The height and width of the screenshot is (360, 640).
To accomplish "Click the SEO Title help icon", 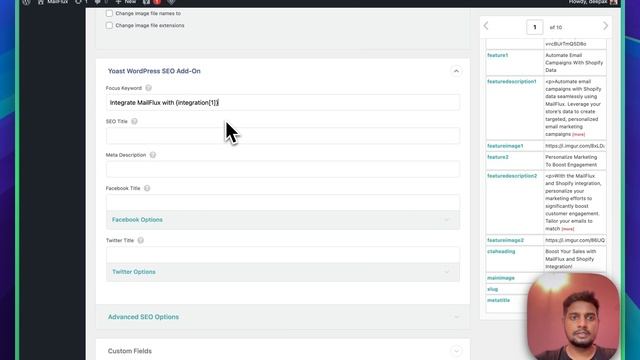I will (134, 121).
